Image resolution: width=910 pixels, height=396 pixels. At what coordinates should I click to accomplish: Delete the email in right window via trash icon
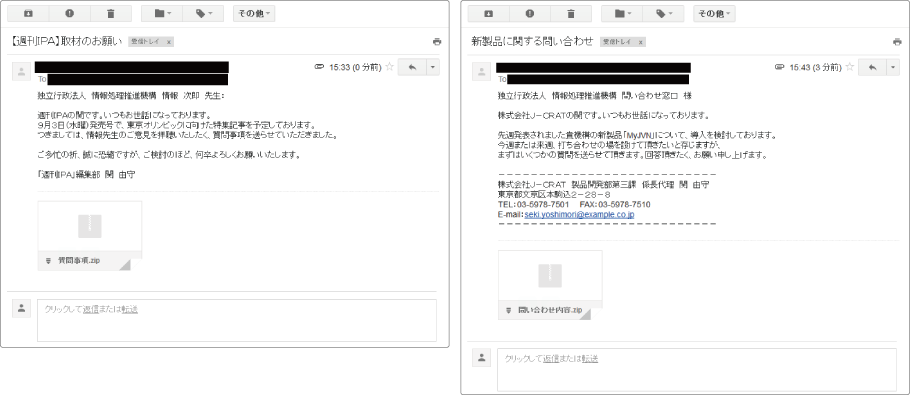coord(570,13)
